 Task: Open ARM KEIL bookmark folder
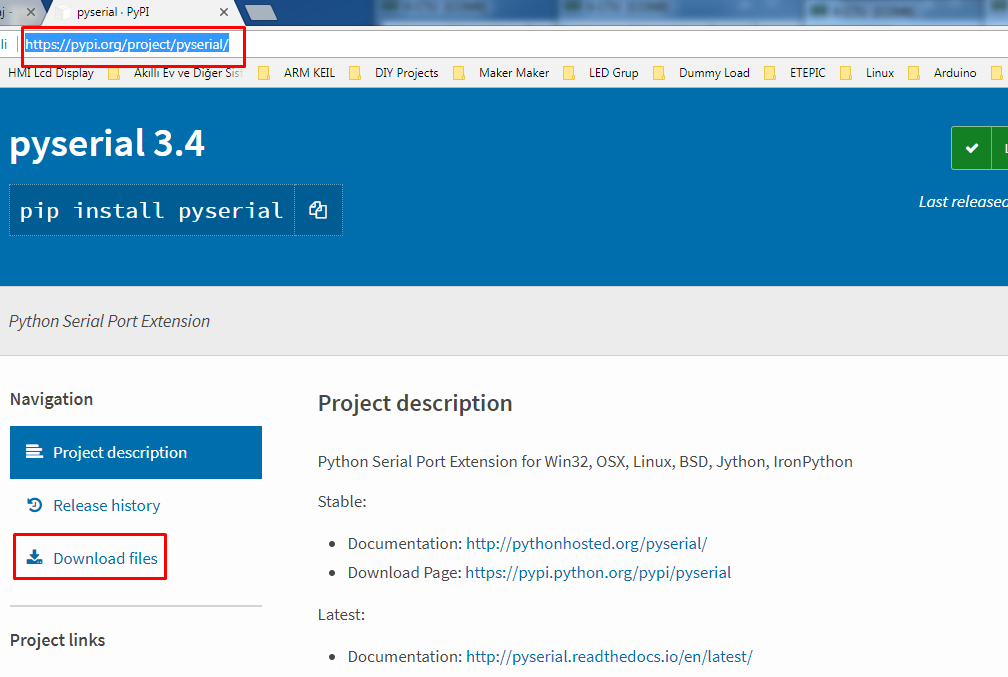click(x=309, y=73)
